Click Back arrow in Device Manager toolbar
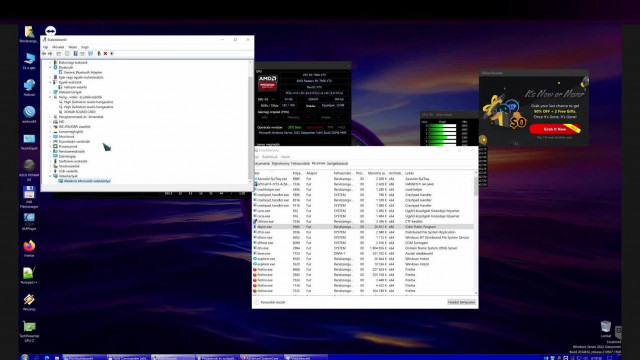This screenshot has height=360, width=640. [44, 53]
